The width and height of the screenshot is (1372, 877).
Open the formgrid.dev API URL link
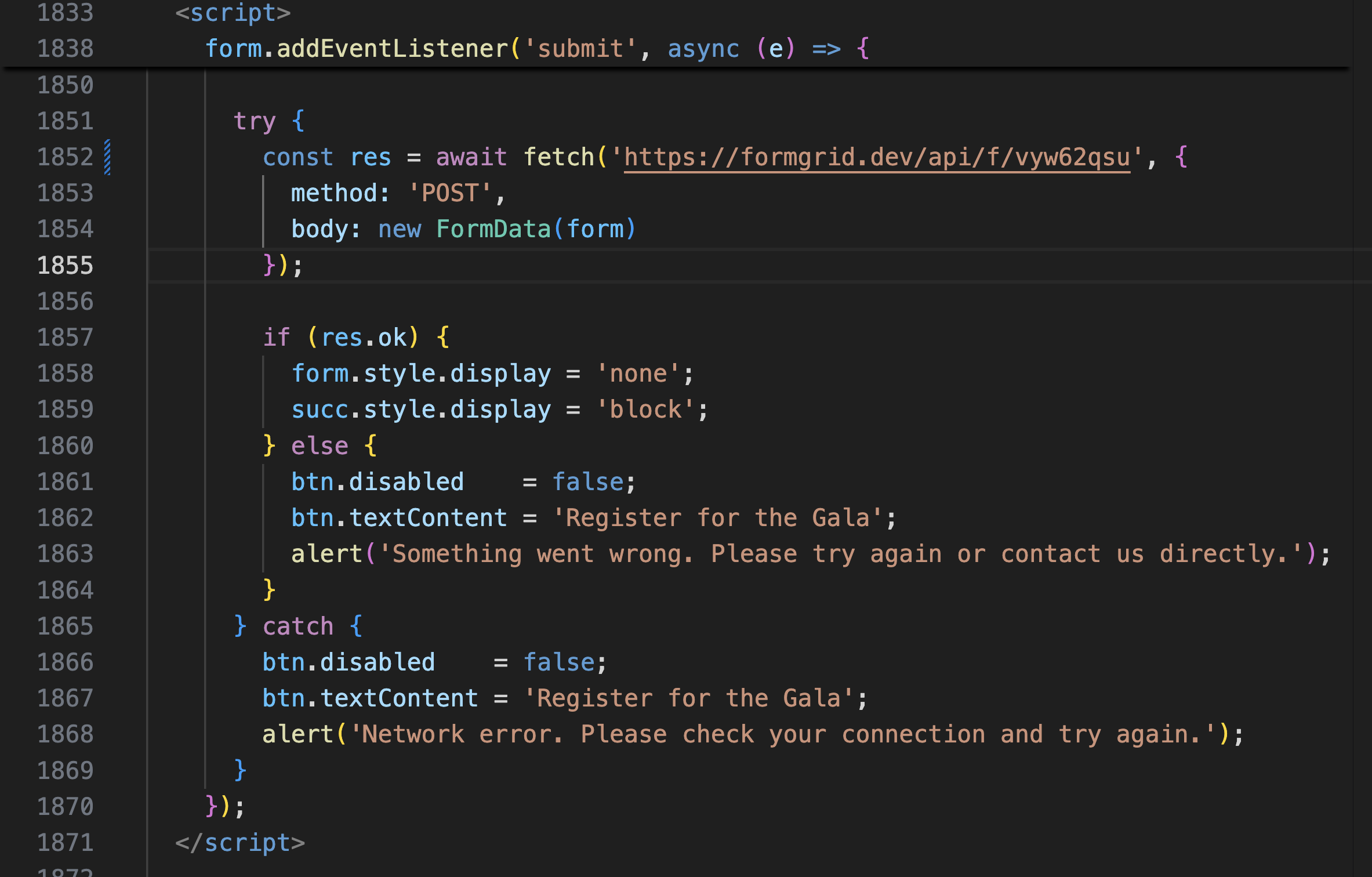pyautogui.click(x=877, y=157)
